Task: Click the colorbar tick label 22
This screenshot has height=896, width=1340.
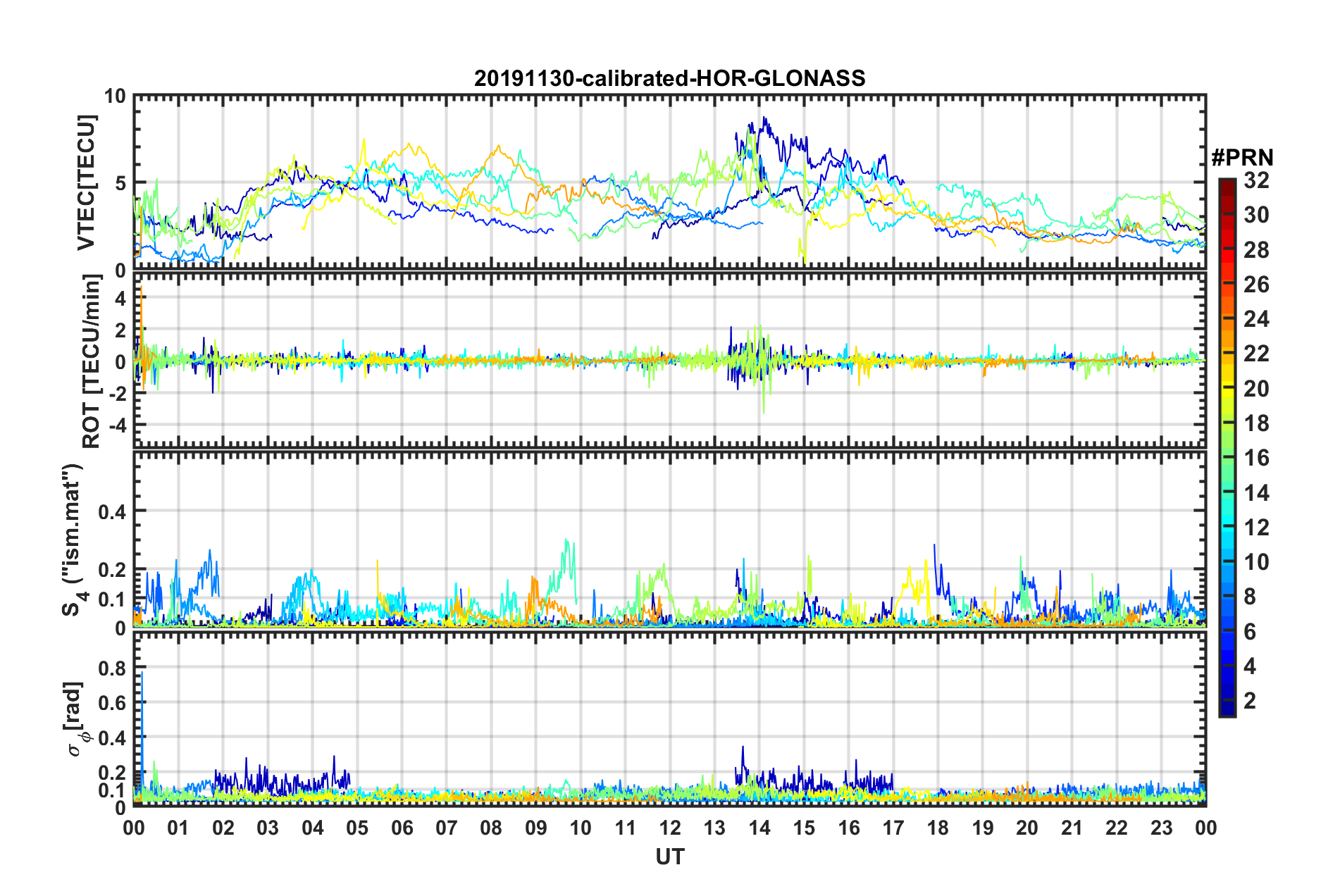Action: pos(1256,354)
